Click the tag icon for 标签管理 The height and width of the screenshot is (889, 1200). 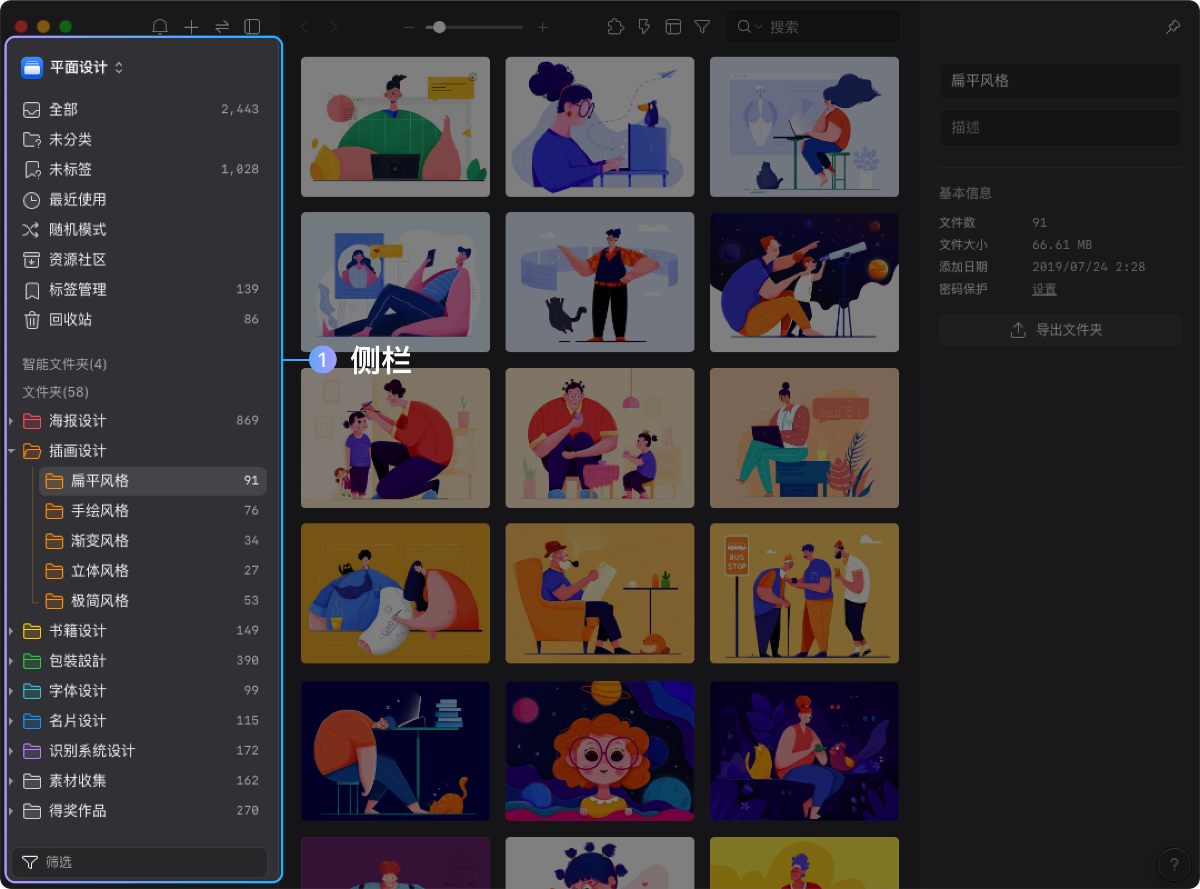click(x=32, y=289)
